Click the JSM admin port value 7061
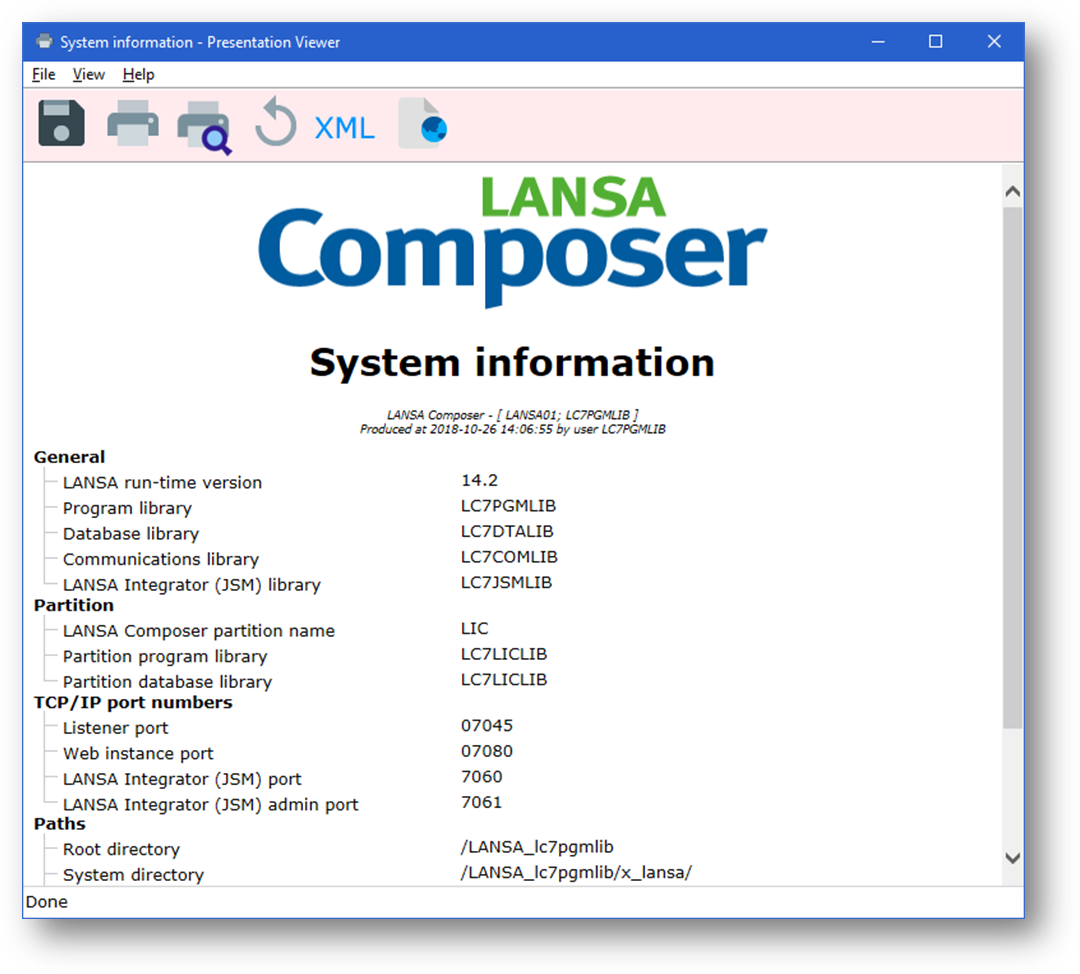The image size is (1080, 974). click(481, 802)
